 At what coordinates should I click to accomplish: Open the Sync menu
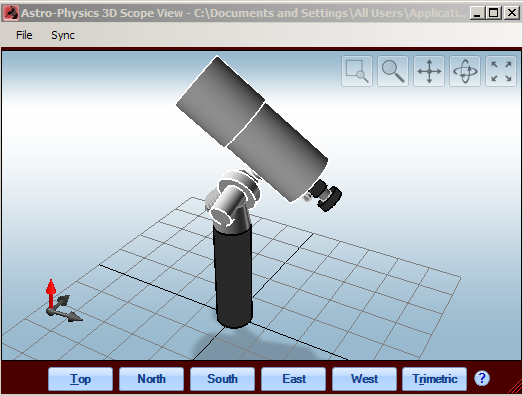point(63,35)
